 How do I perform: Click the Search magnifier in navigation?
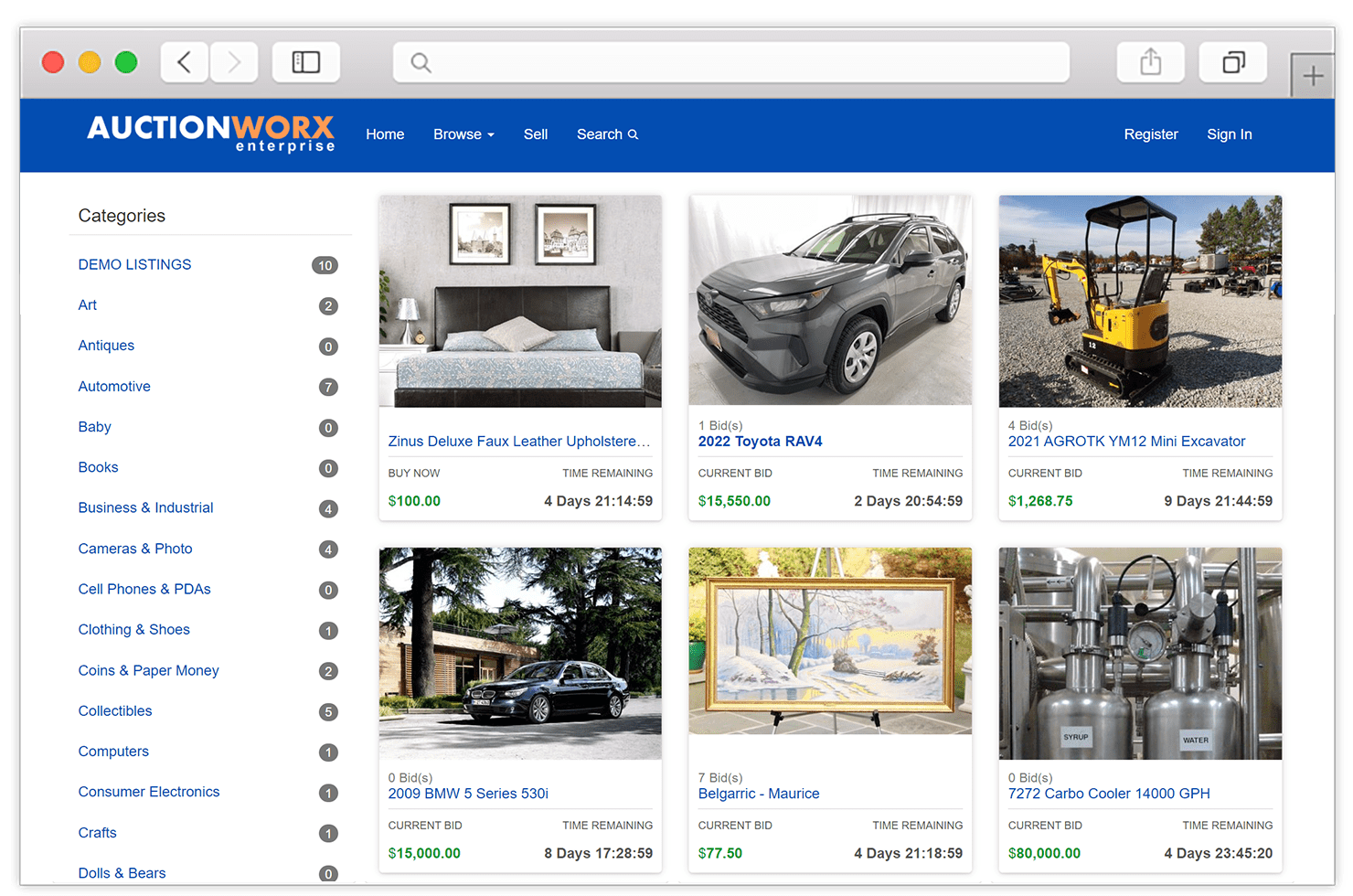pyautogui.click(x=633, y=134)
